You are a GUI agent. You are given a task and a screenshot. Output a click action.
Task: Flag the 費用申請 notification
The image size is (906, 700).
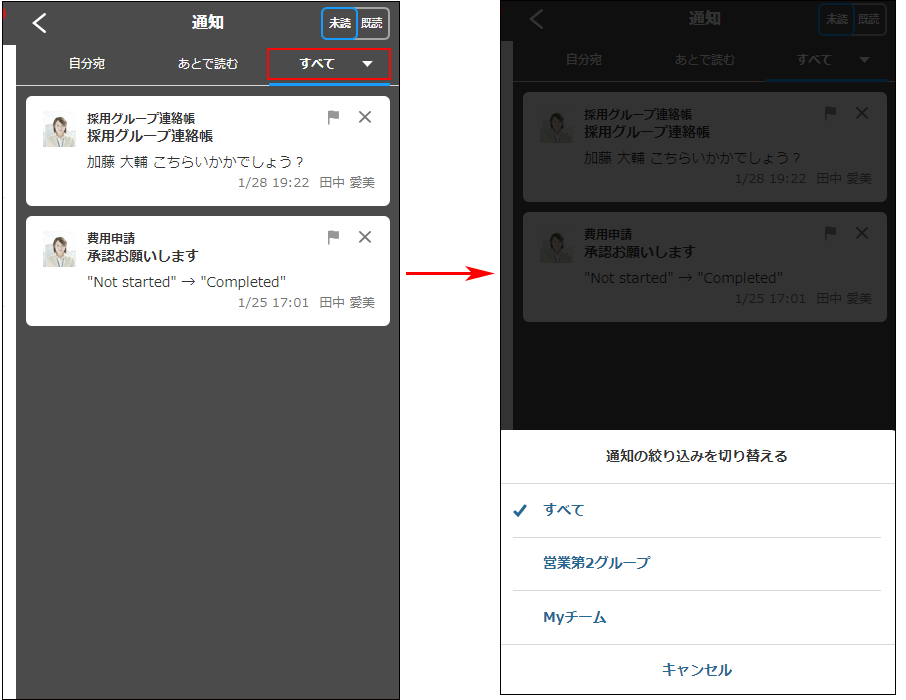[x=334, y=237]
